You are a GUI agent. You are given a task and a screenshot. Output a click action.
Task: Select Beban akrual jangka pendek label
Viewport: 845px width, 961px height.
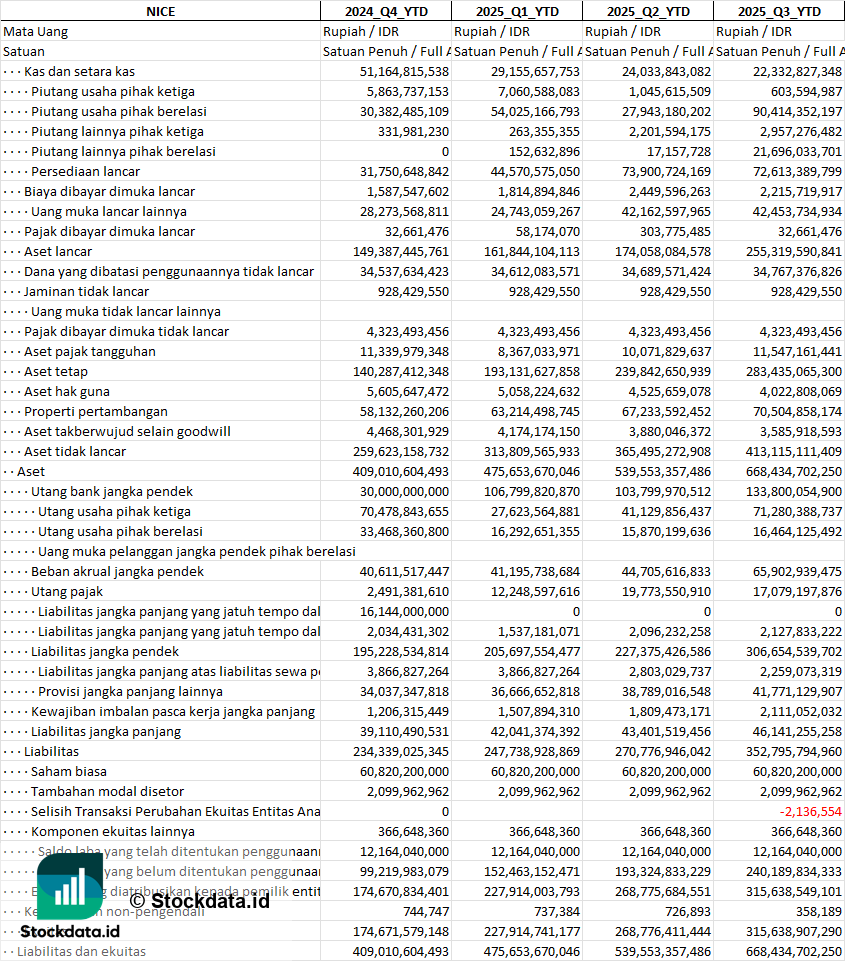pos(118,572)
